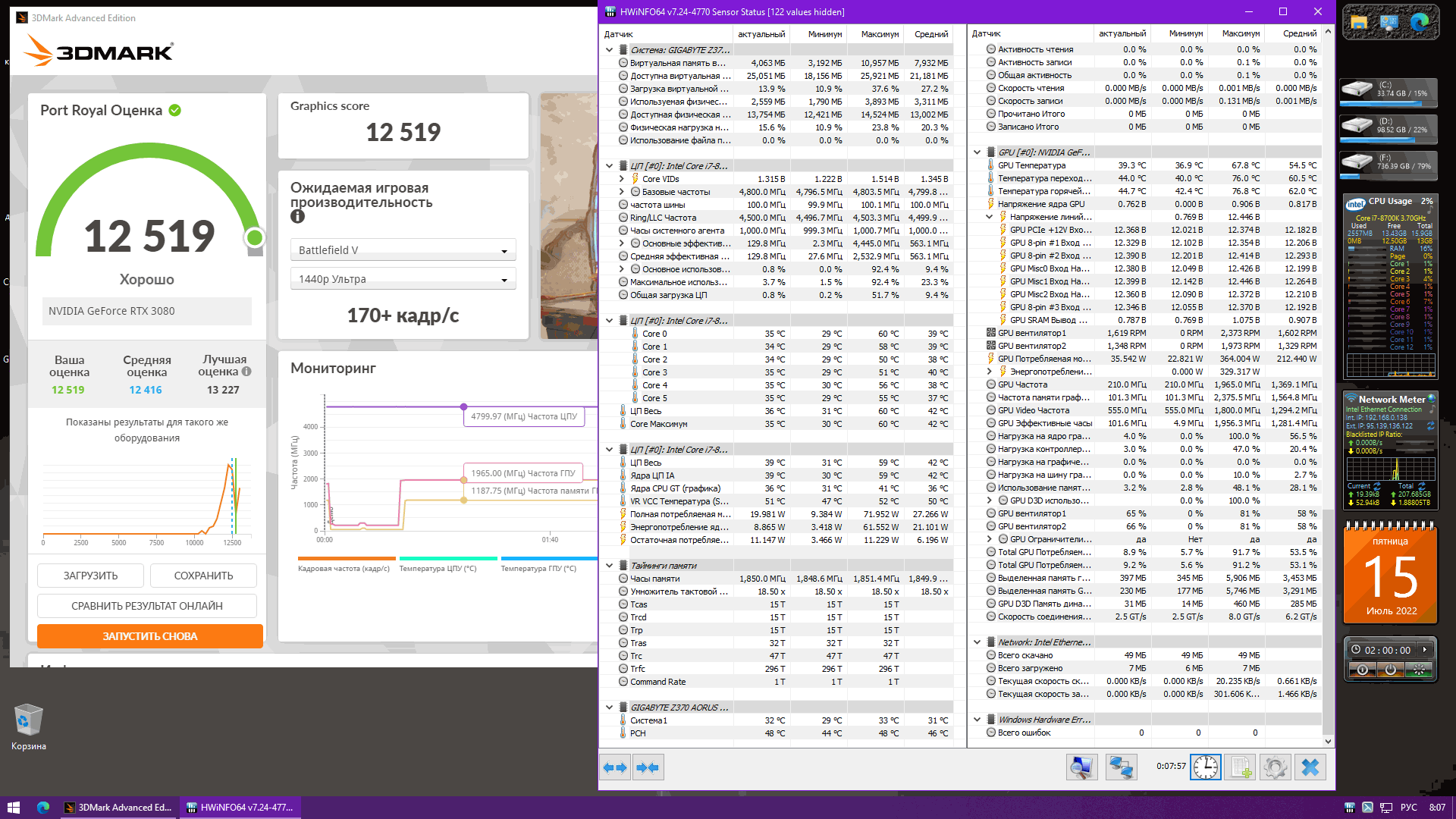Click the magnifier monitor icon in HWiNFO toolbar
The image size is (1456, 819).
point(1082,767)
